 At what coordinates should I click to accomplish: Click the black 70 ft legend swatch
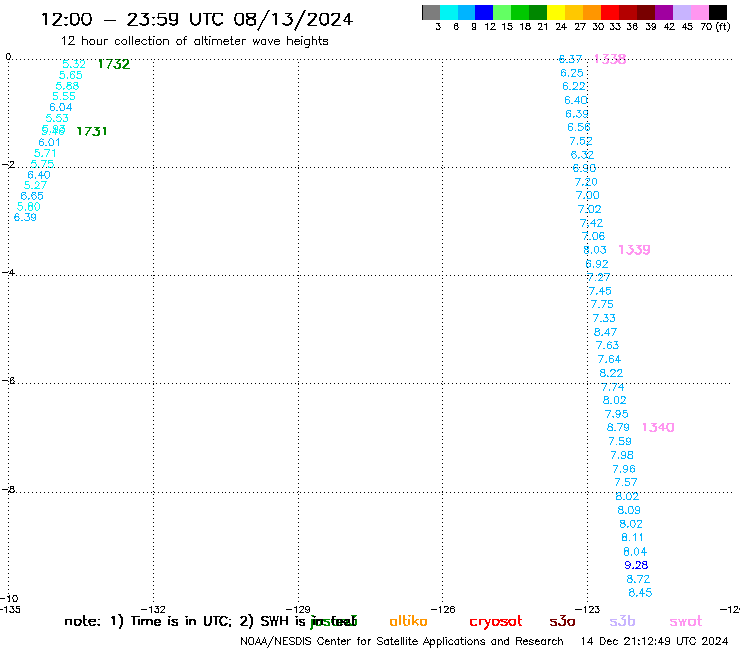[718, 12]
